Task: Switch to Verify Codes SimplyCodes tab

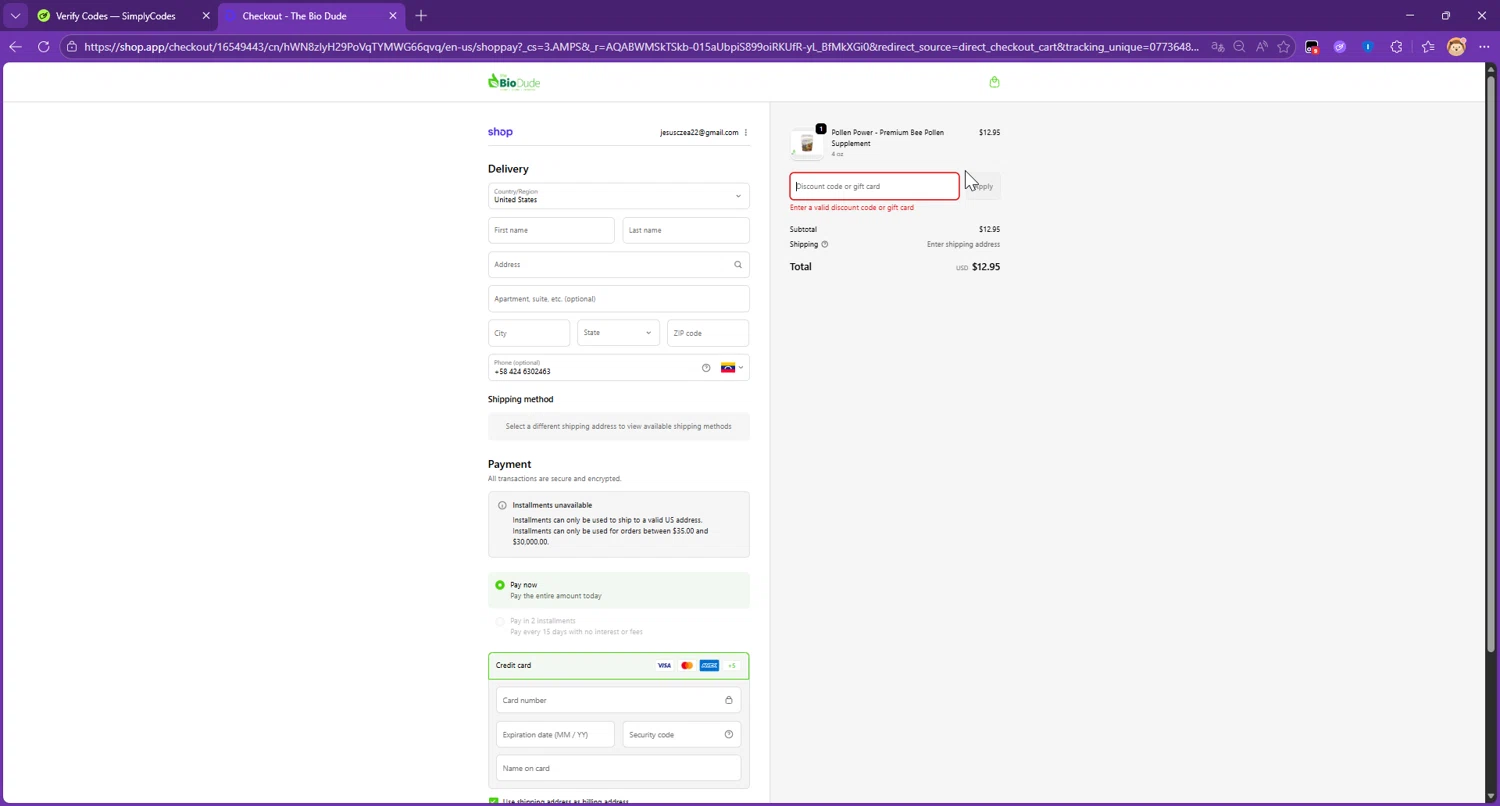Action: point(115,16)
